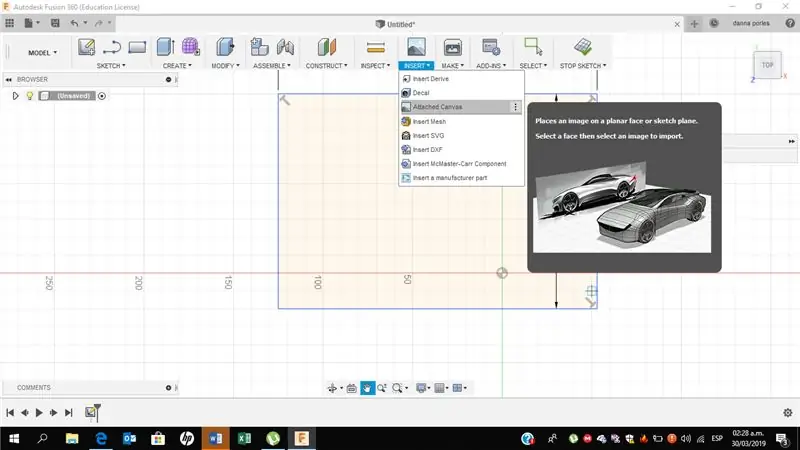The height and width of the screenshot is (450, 800).
Task: Open the MODEL workspace dropdown
Action: (x=42, y=53)
